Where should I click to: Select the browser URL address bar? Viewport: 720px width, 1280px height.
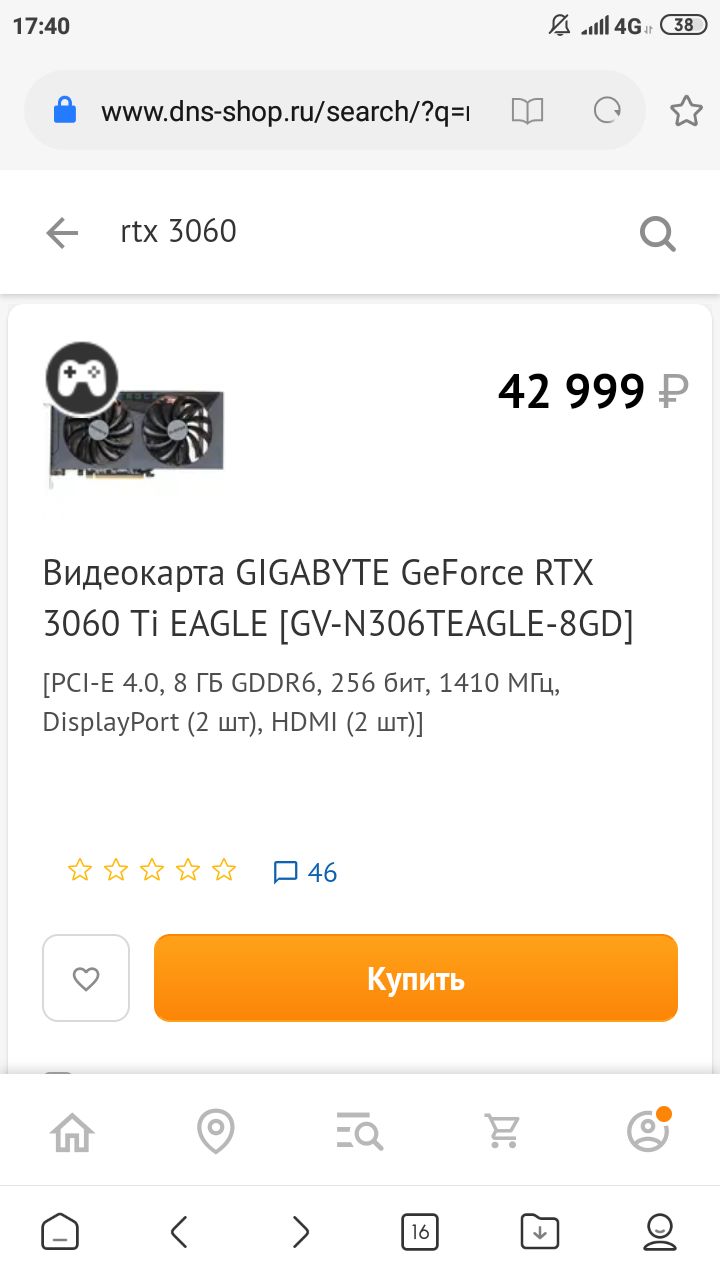coord(285,111)
